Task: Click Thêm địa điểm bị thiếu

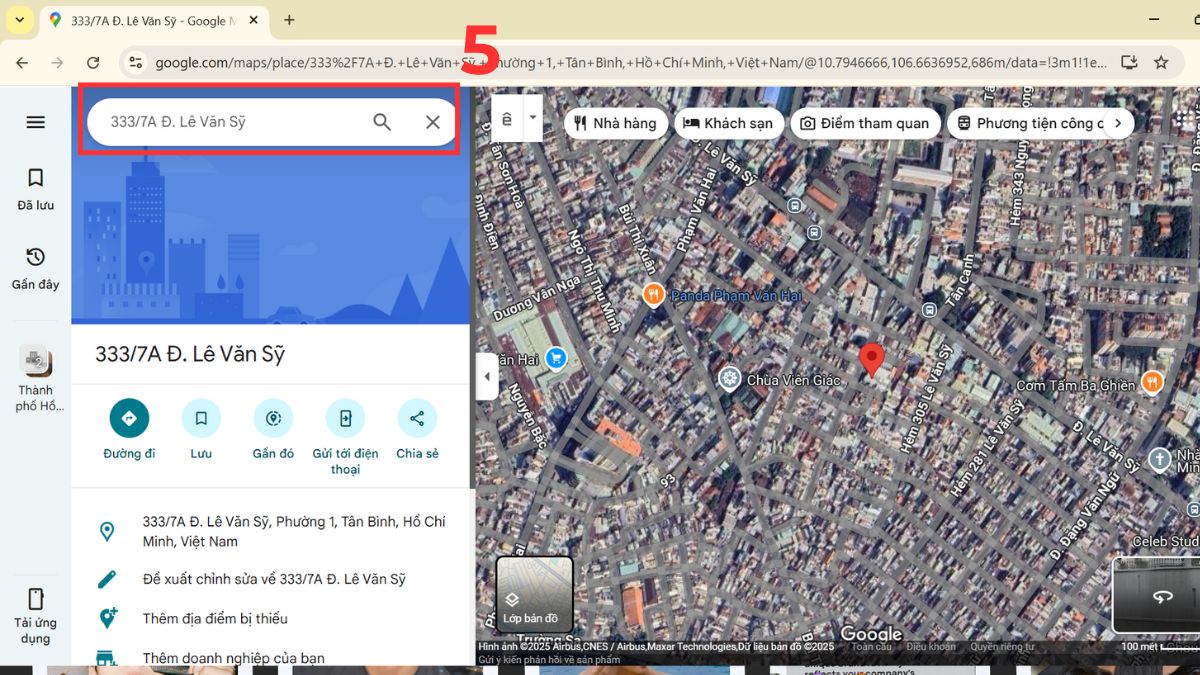Action: (215, 619)
